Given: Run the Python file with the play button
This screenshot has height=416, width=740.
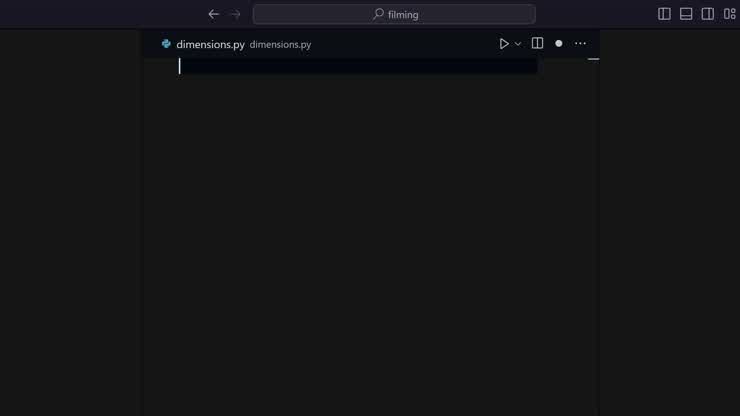Looking at the screenshot, I should click(x=504, y=44).
